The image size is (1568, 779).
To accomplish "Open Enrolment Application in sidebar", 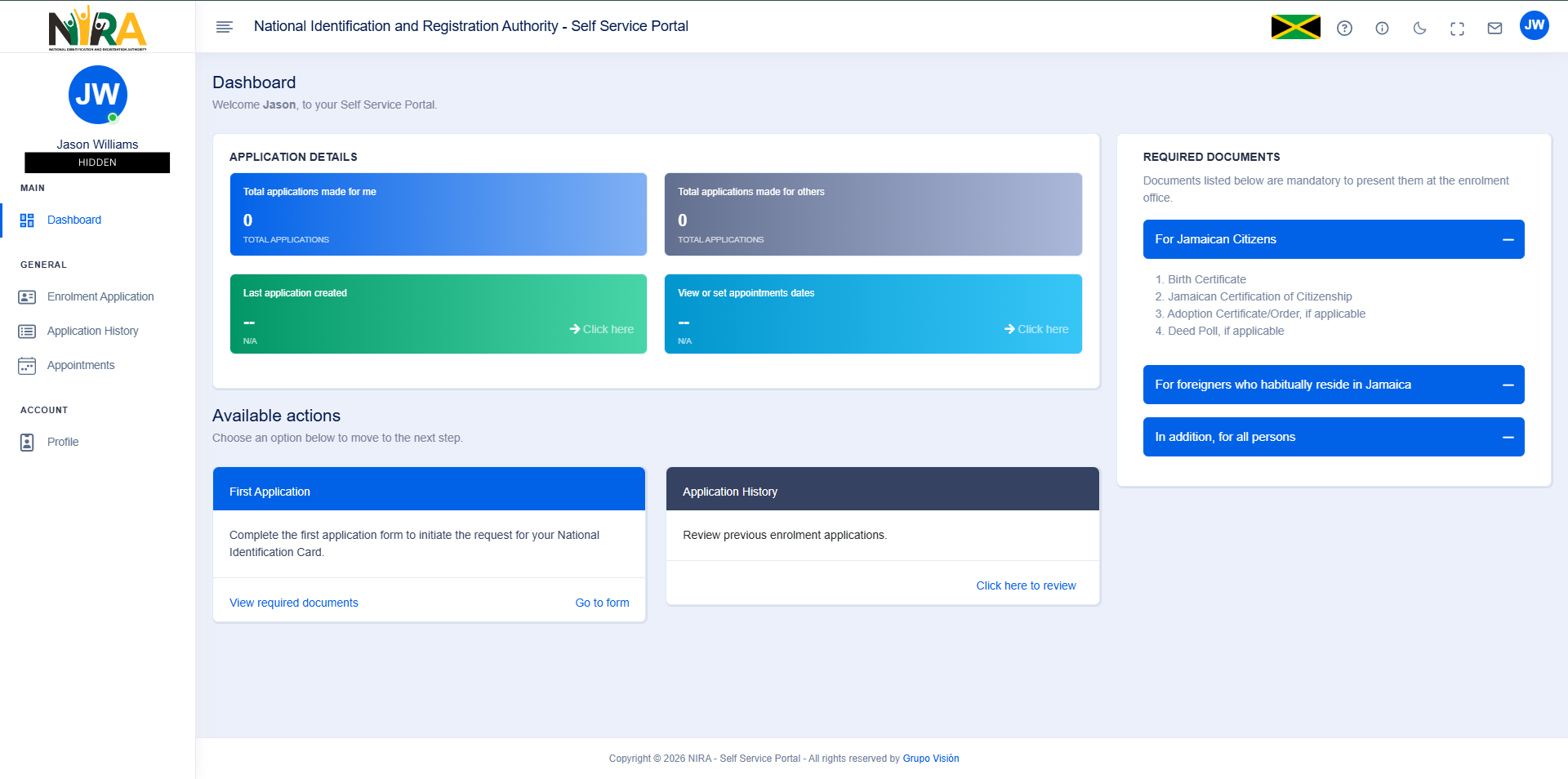I will point(100,296).
